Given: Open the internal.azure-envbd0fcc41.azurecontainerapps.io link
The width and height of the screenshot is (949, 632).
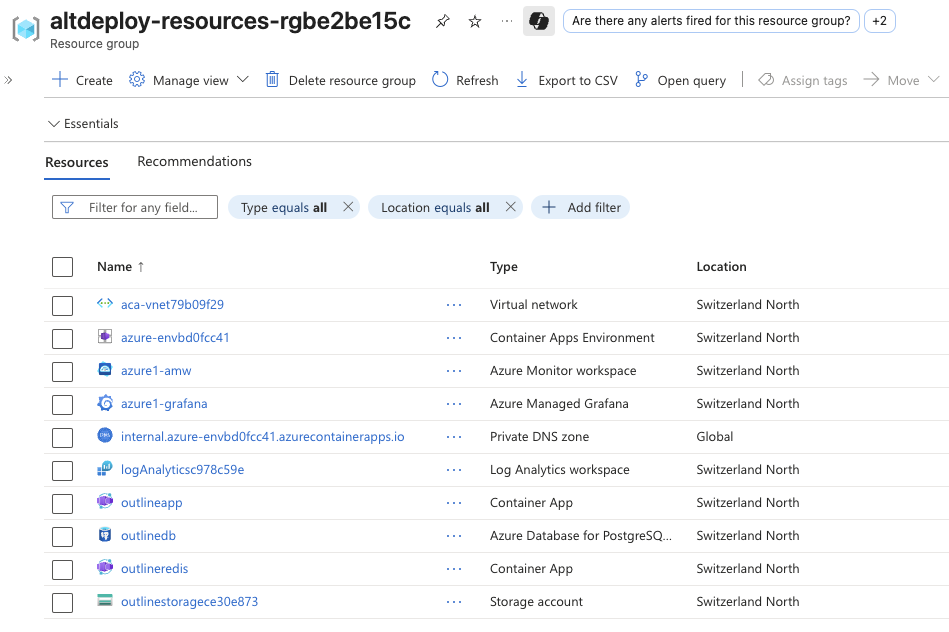Looking at the screenshot, I should pos(263,436).
